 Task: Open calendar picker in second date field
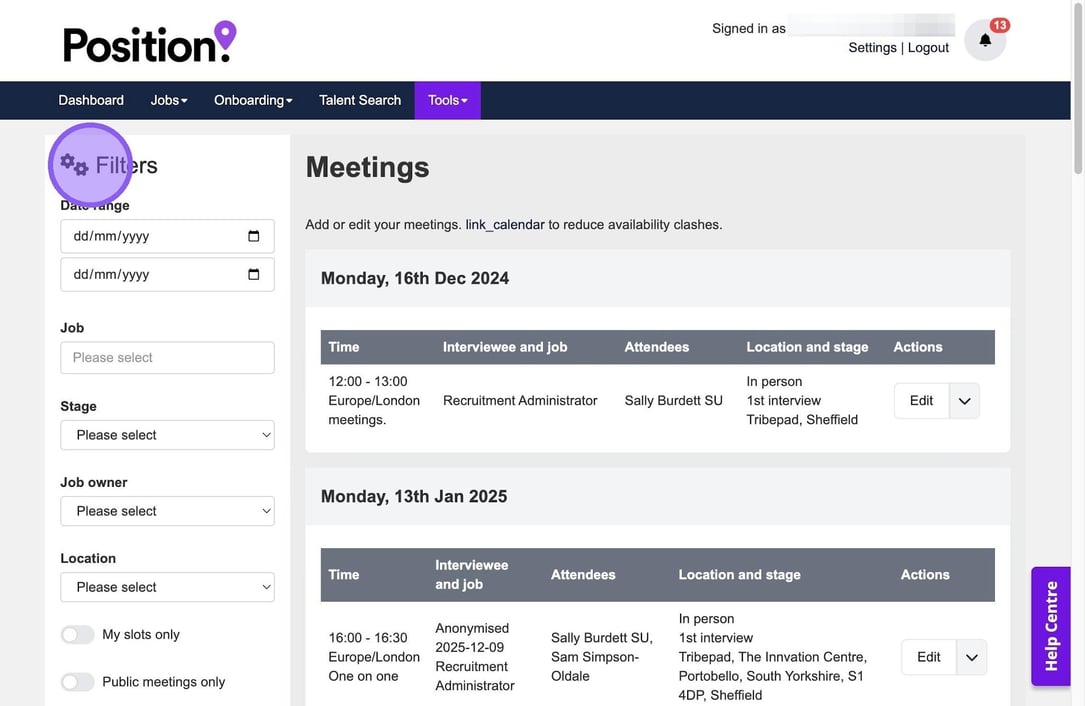pos(253,275)
